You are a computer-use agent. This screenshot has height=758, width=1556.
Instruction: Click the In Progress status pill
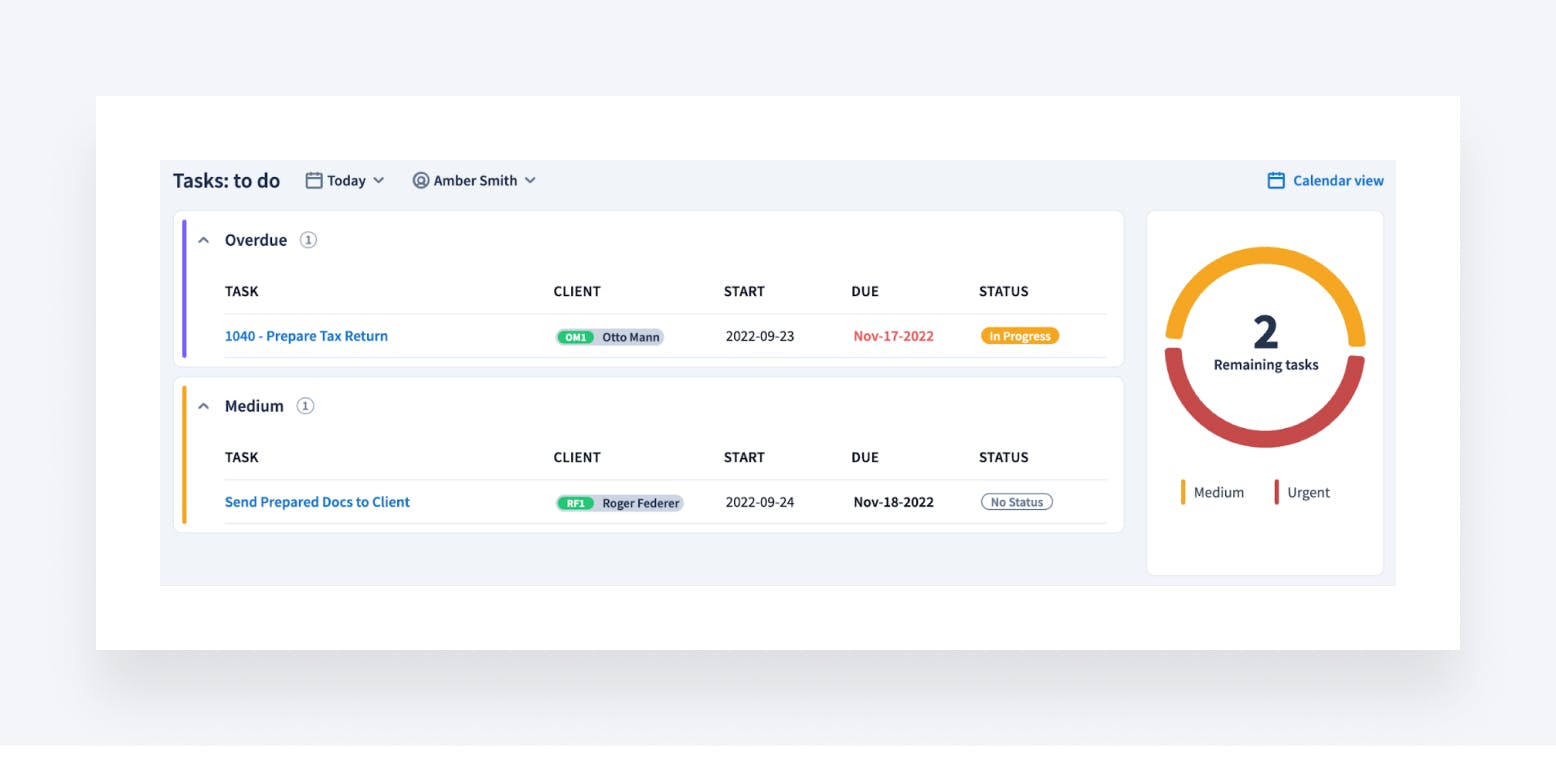point(1019,336)
